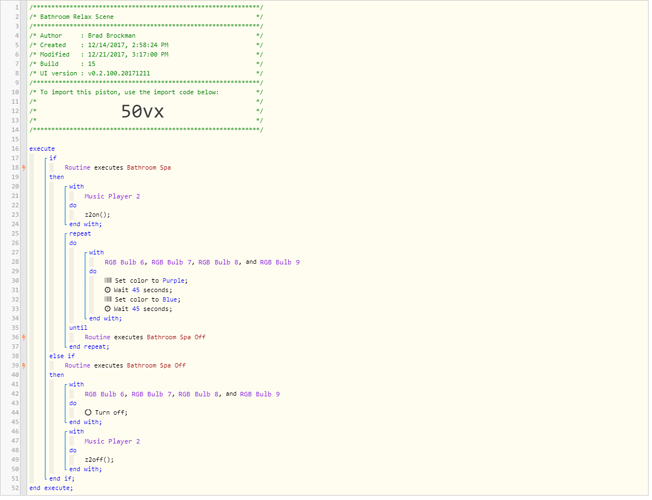Click 'end execute;' on line 52

point(51,488)
